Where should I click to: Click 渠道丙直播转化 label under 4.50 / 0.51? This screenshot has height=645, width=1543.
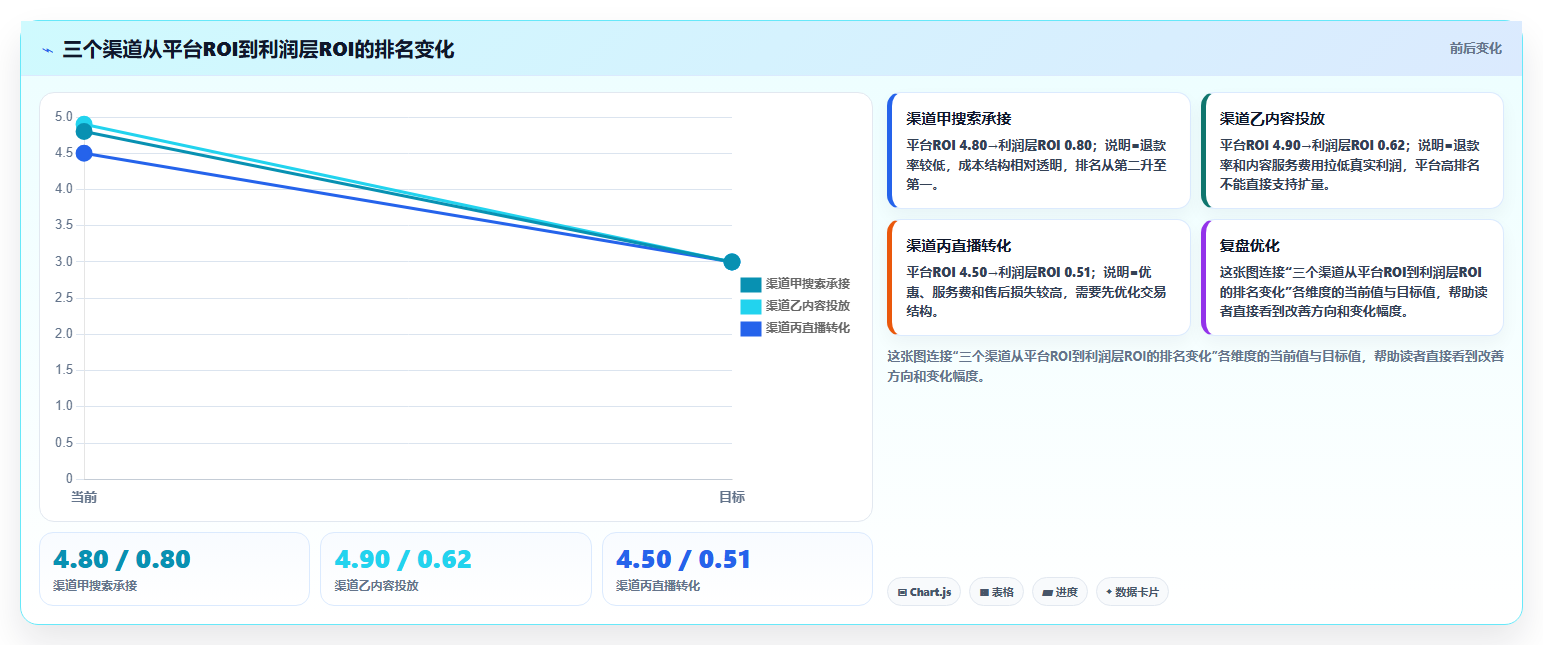658,586
